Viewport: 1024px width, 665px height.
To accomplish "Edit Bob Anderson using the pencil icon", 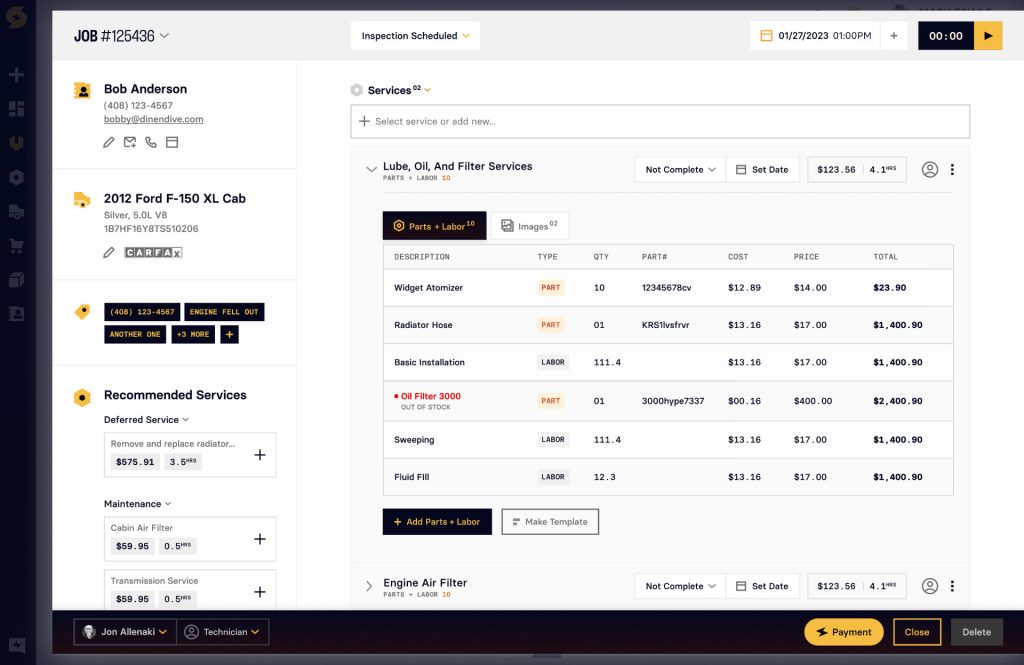I will point(109,142).
